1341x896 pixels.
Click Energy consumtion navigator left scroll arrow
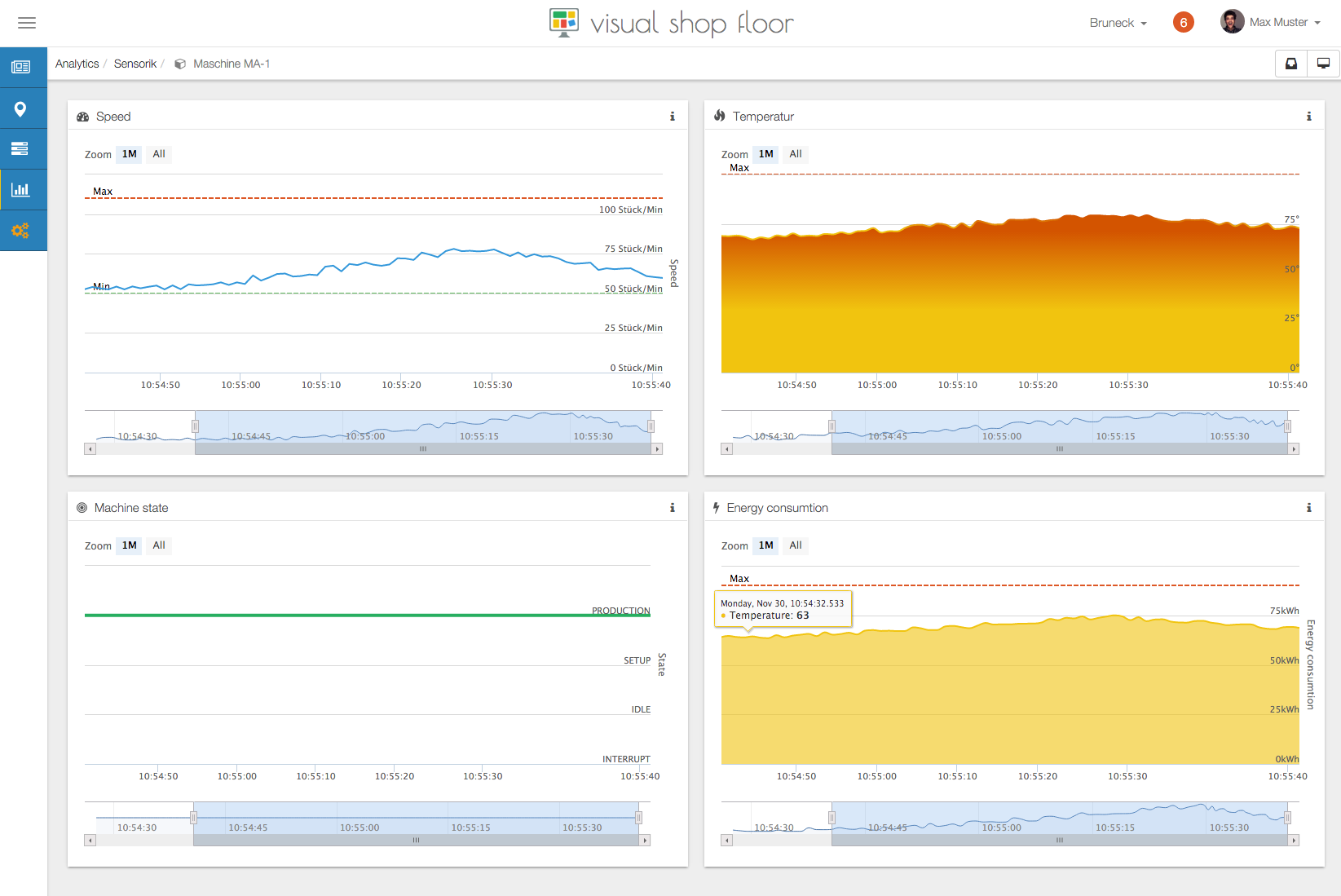click(727, 841)
